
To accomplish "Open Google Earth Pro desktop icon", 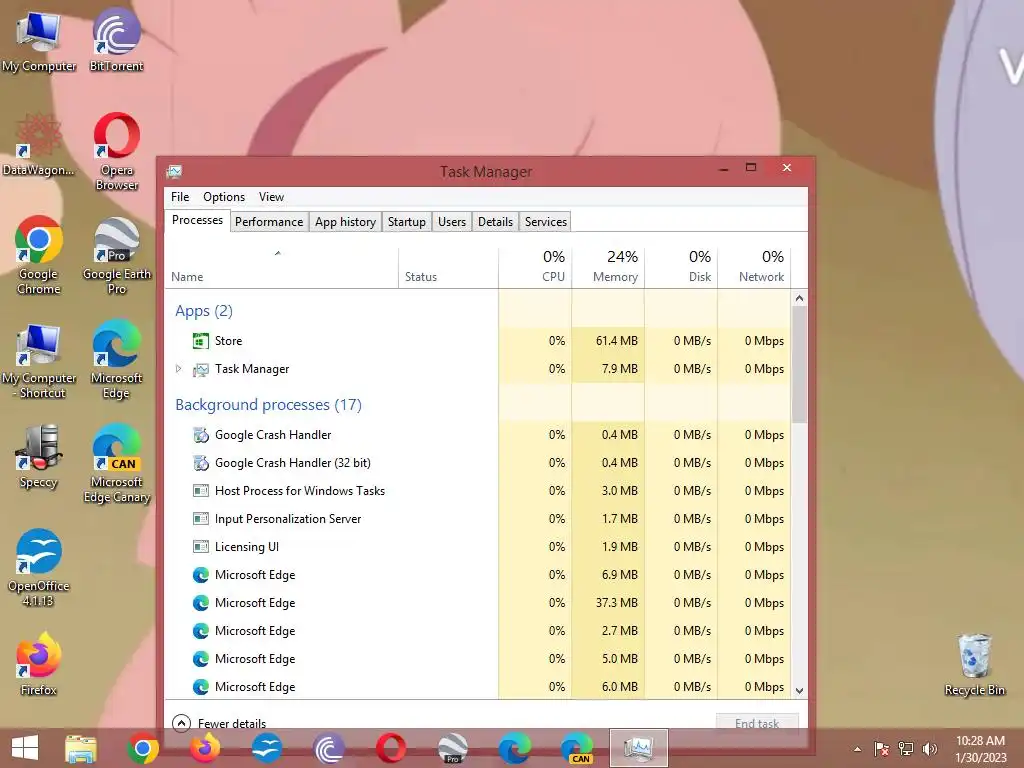I will tap(116, 255).
